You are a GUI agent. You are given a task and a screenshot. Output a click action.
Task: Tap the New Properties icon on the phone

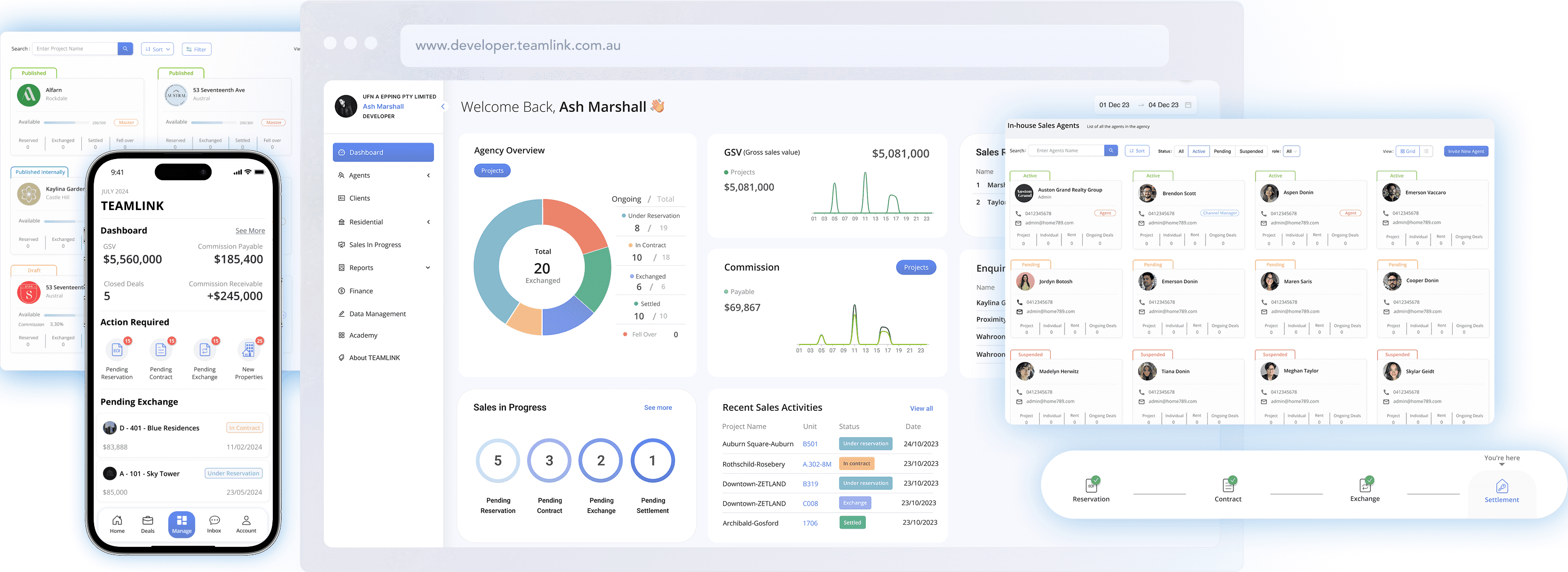click(248, 350)
